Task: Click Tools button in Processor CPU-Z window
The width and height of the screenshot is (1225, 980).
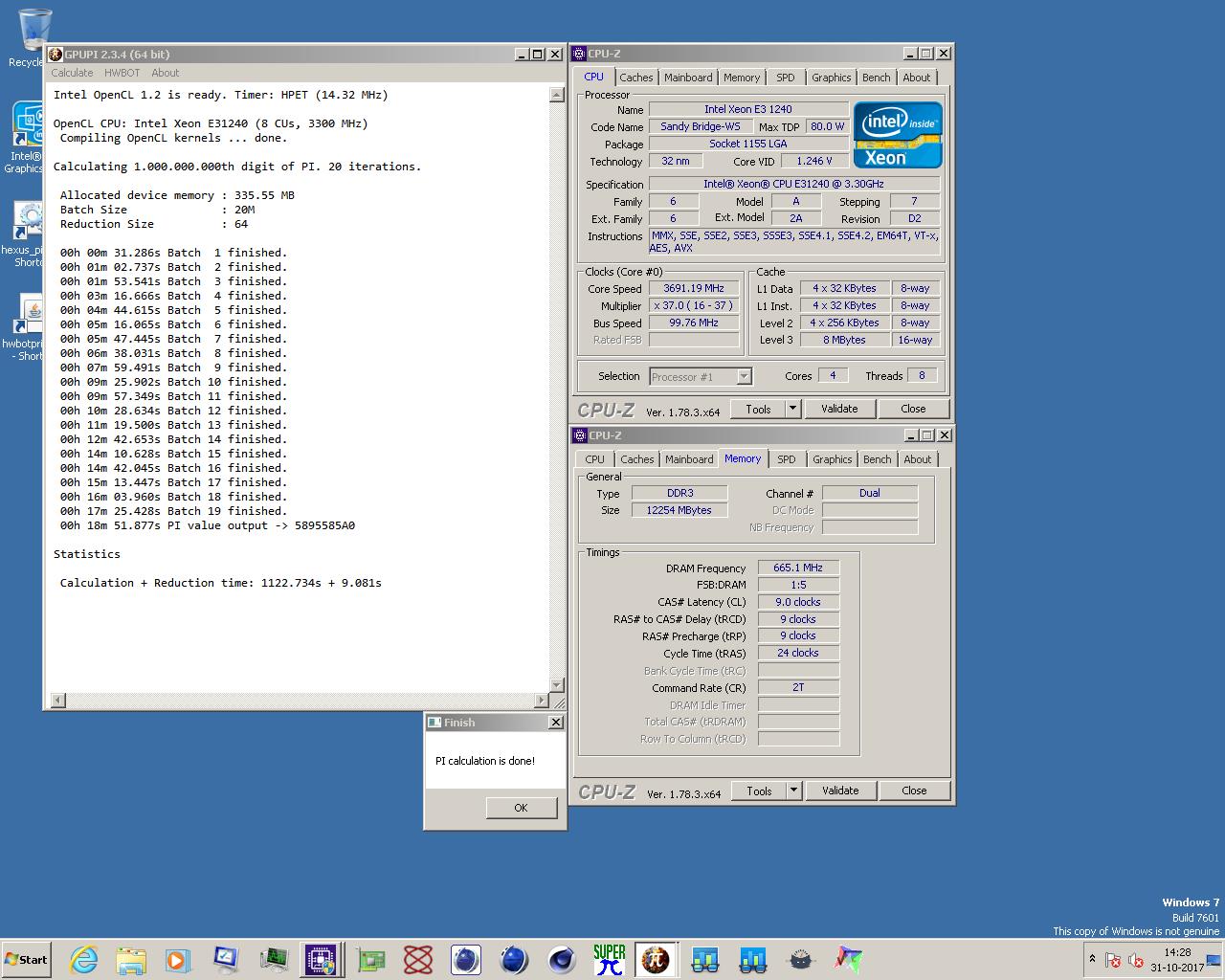Action: [758, 409]
